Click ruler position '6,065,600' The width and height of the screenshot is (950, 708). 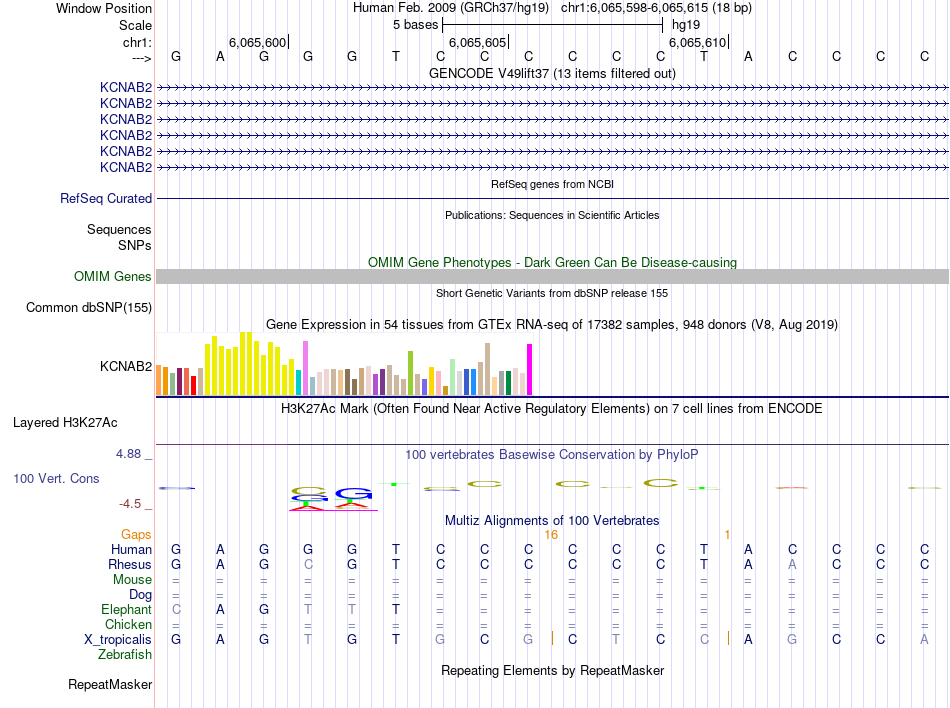257,42
